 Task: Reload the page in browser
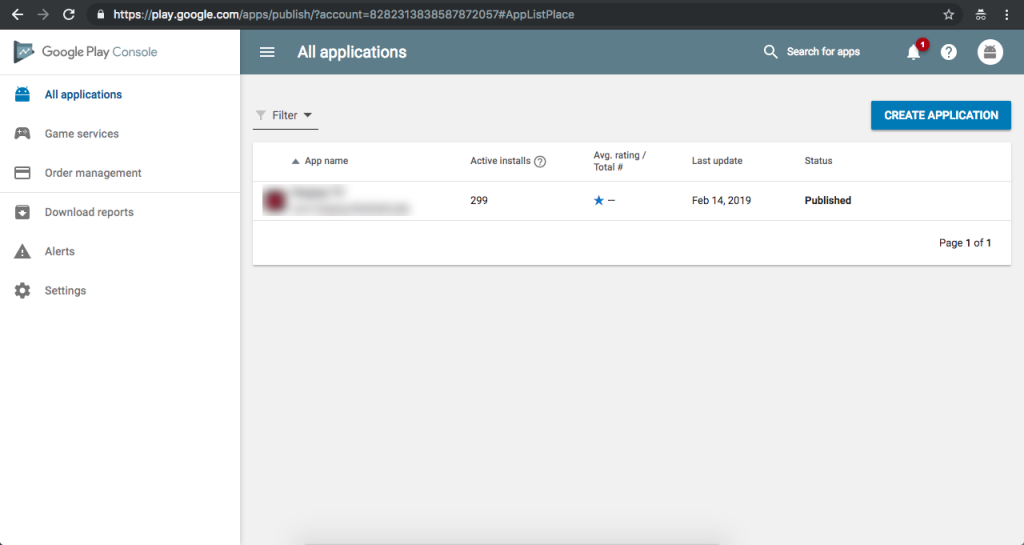pos(69,15)
